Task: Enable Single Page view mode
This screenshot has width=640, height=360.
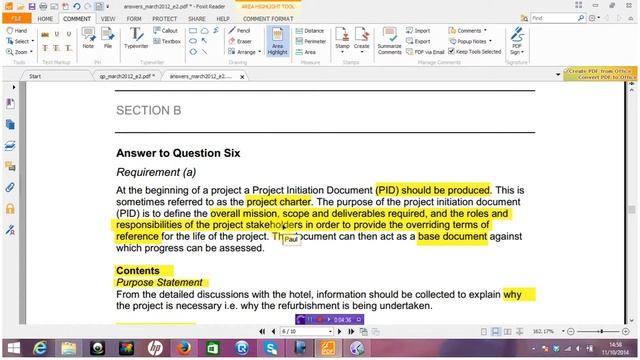Action: coord(484,332)
